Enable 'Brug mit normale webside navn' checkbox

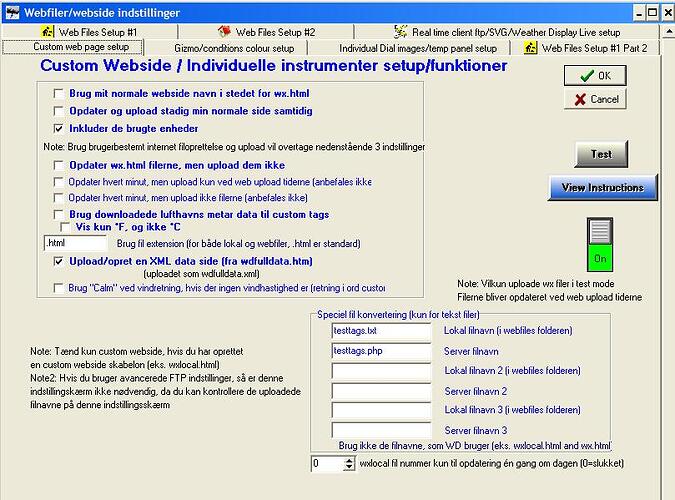(58, 93)
